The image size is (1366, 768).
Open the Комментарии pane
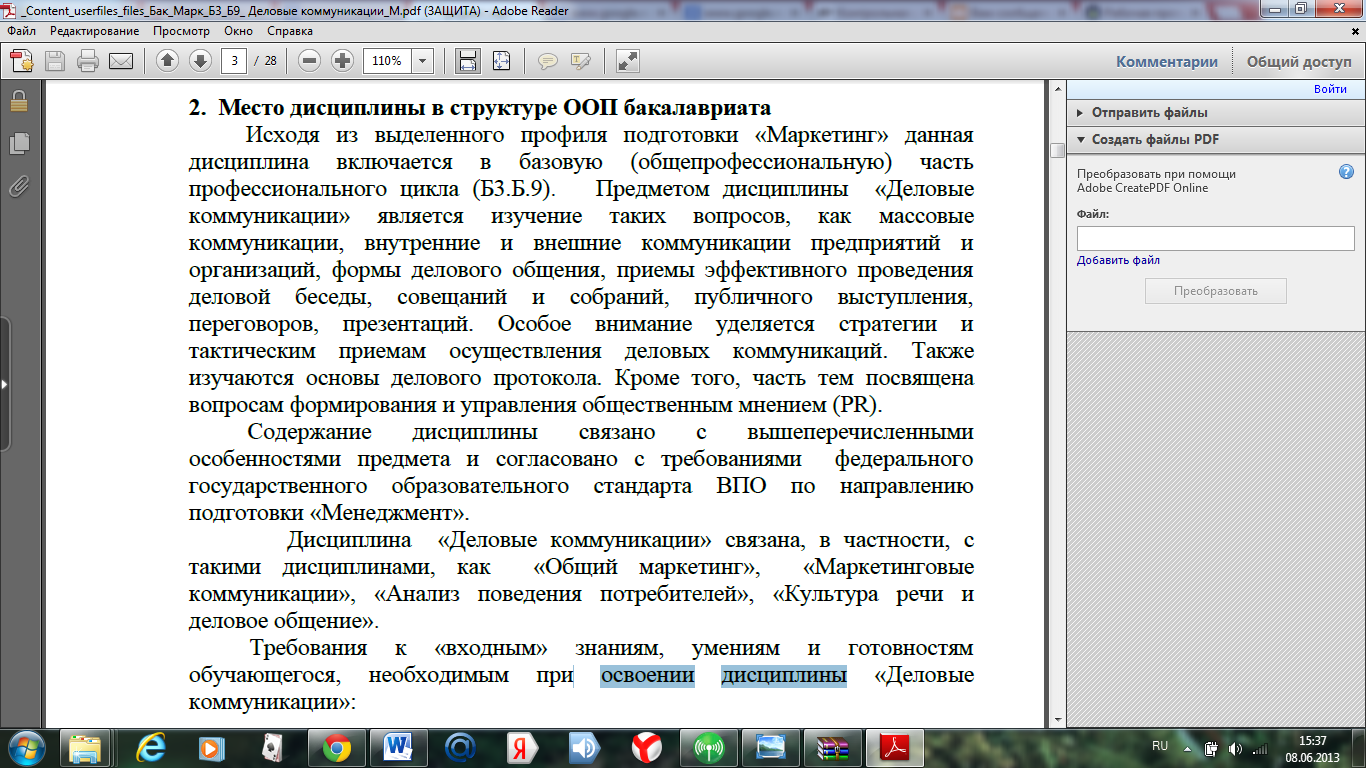point(1167,62)
